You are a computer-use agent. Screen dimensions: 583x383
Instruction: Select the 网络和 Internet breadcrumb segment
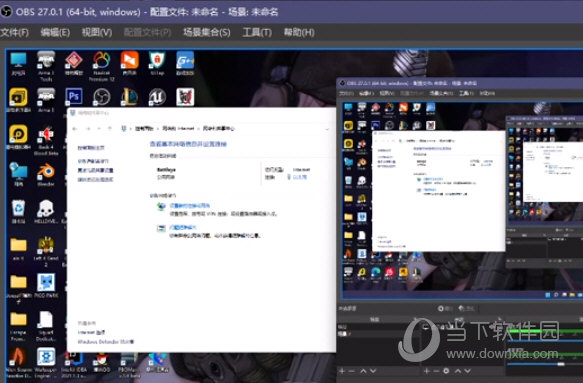pyautogui.click(x=178, y=128)
